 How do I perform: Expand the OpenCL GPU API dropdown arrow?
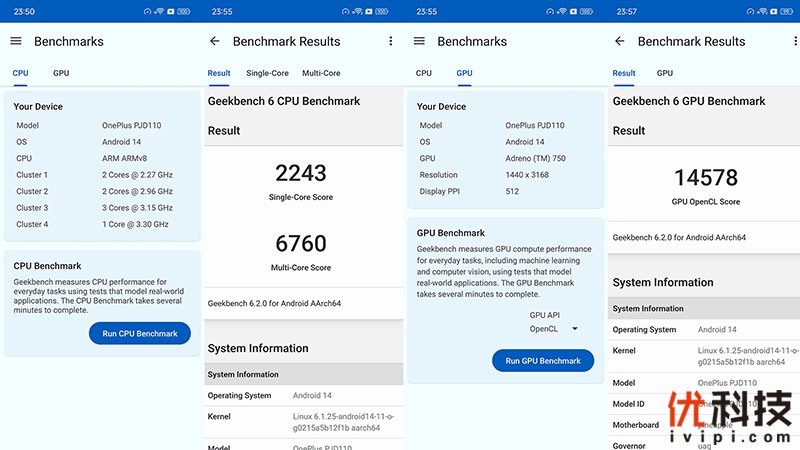pos(575,329)
